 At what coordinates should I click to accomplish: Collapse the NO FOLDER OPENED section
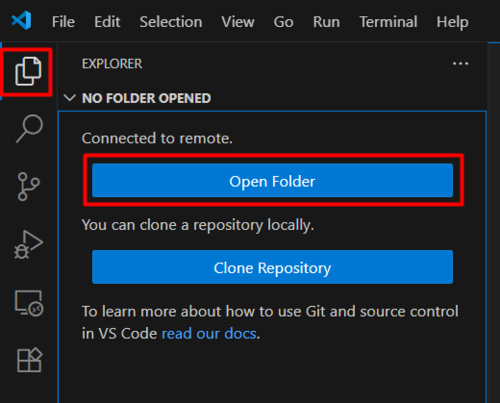[70, 98]
